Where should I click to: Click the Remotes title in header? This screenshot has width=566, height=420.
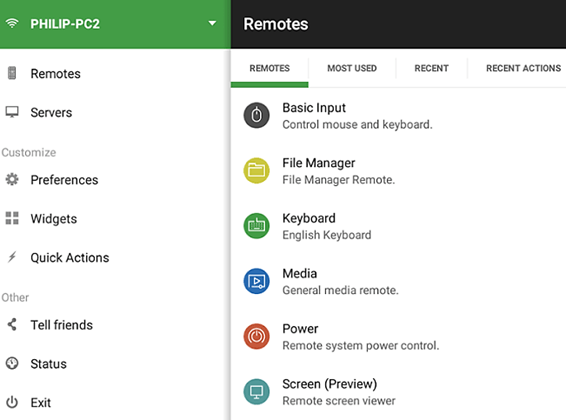tap(276, 24)
